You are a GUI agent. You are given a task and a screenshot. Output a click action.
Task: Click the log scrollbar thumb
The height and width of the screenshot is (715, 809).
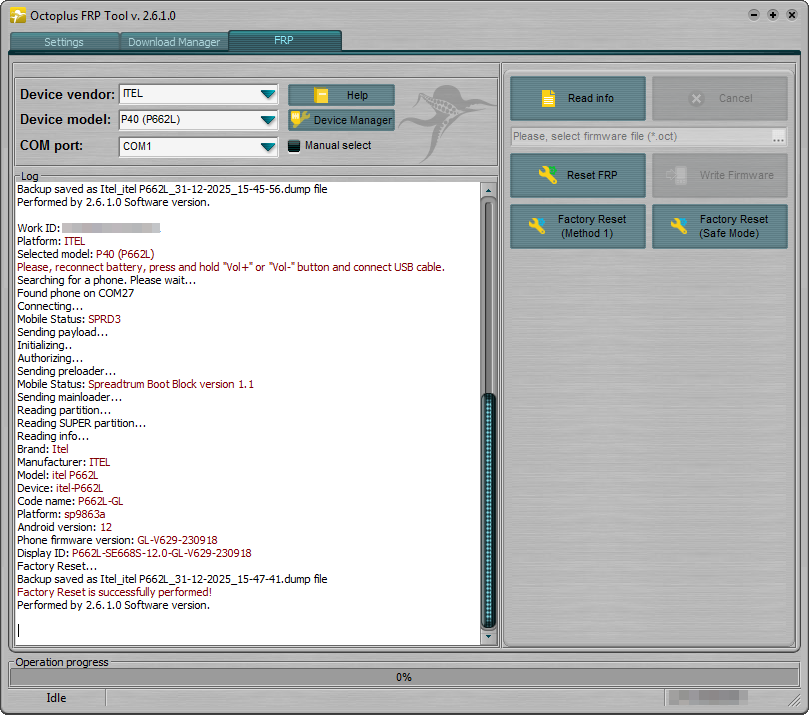[x=488, y=511]
